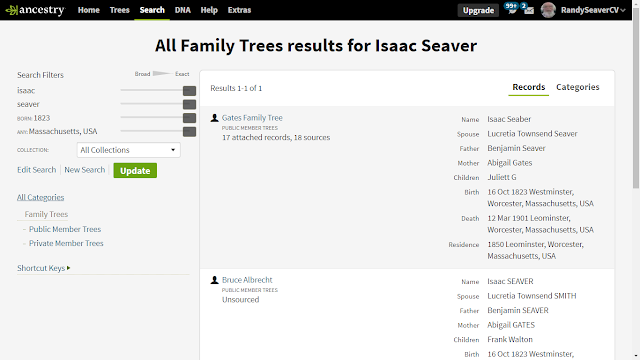Click the Edit Search link
The height and width of the screenshot is (360, 640).
(37, 170)
